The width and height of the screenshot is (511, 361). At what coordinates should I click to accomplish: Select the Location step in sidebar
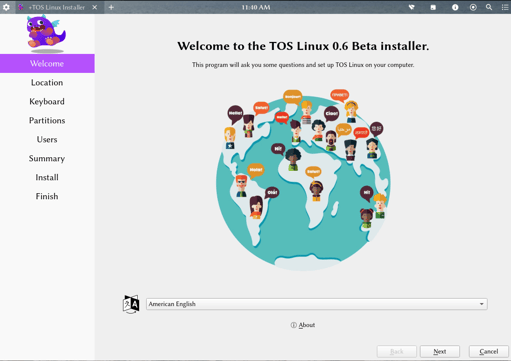[47, 82]
